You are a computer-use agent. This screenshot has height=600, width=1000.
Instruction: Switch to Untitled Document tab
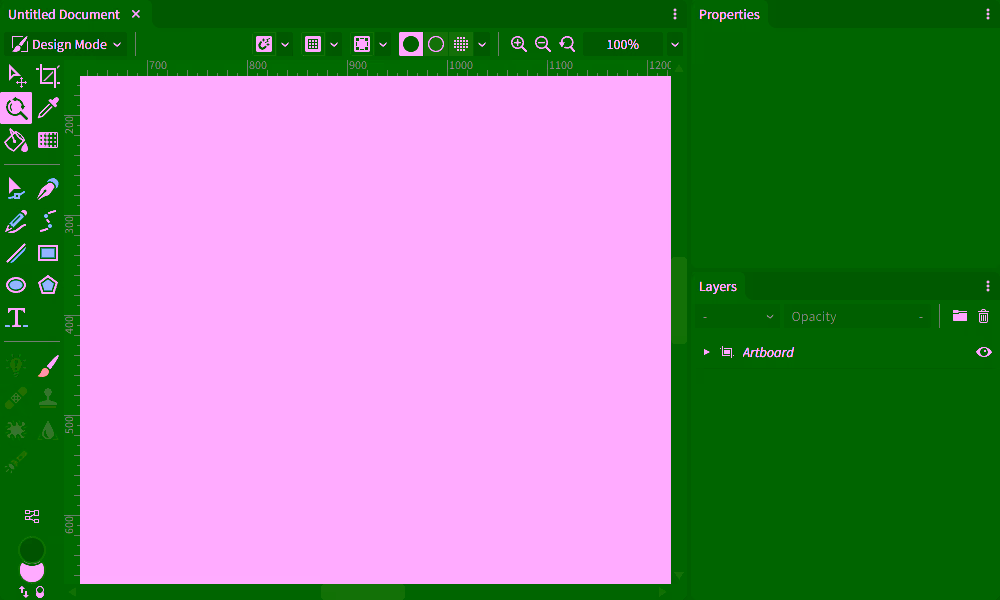pyautogui.click(x=64, y=14)
